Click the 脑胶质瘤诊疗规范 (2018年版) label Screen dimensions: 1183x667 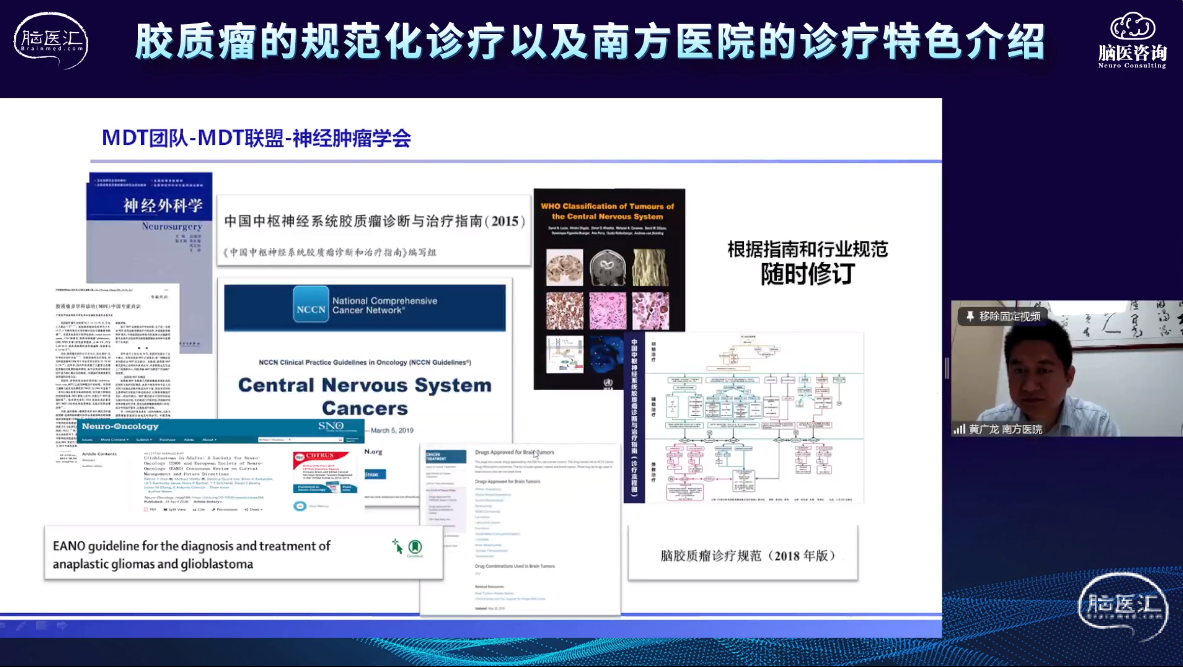[748, 555]
